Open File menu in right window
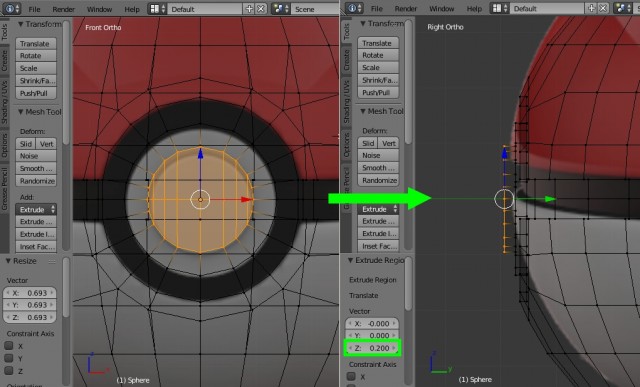This screenshot has height=387, width=640. 376,9
